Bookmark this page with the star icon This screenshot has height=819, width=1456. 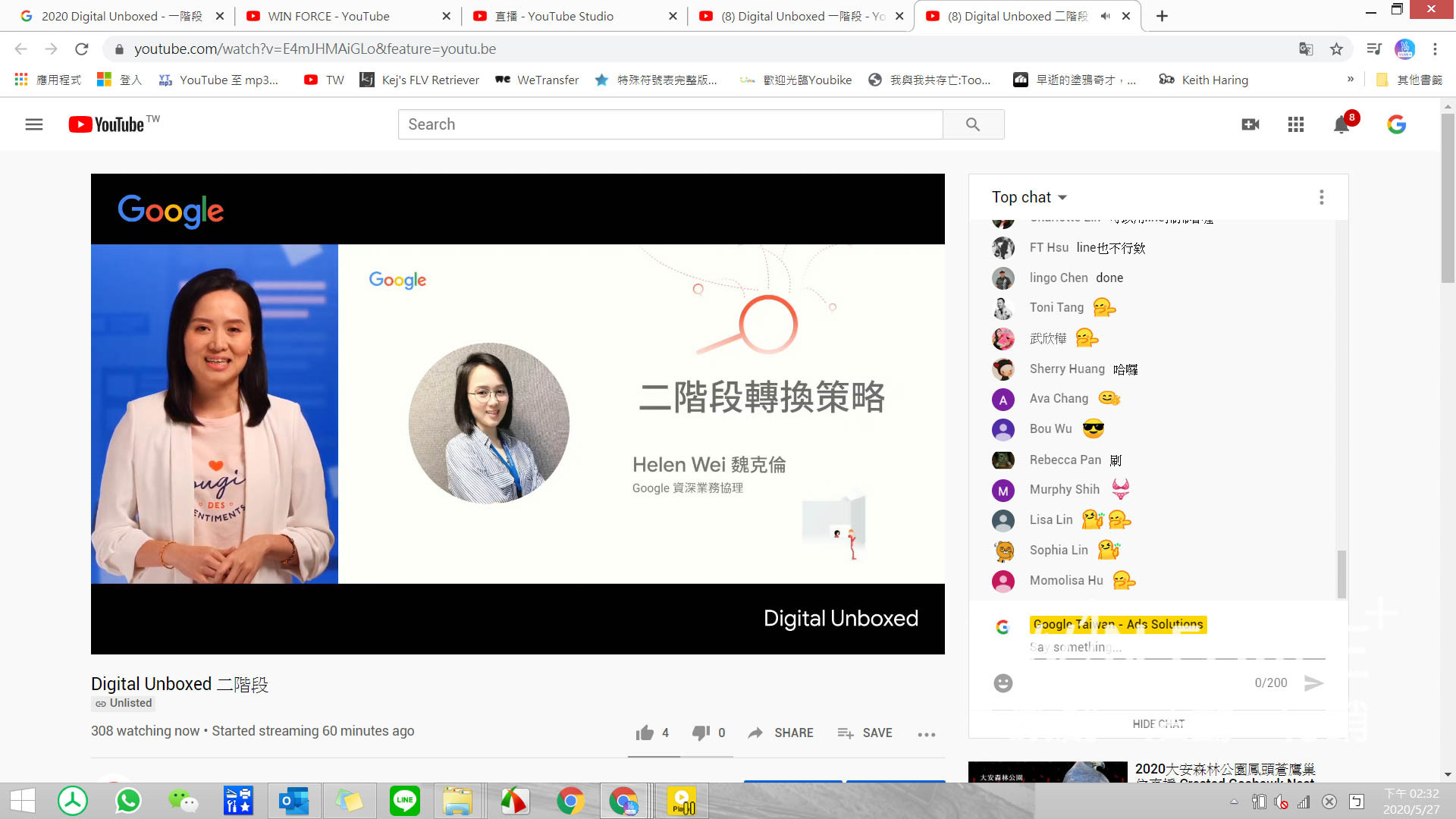click(x=1336, y=49)
